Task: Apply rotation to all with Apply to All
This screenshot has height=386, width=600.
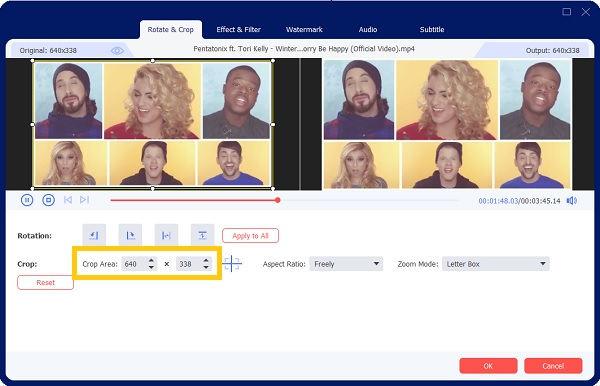Action: point(250,236)
